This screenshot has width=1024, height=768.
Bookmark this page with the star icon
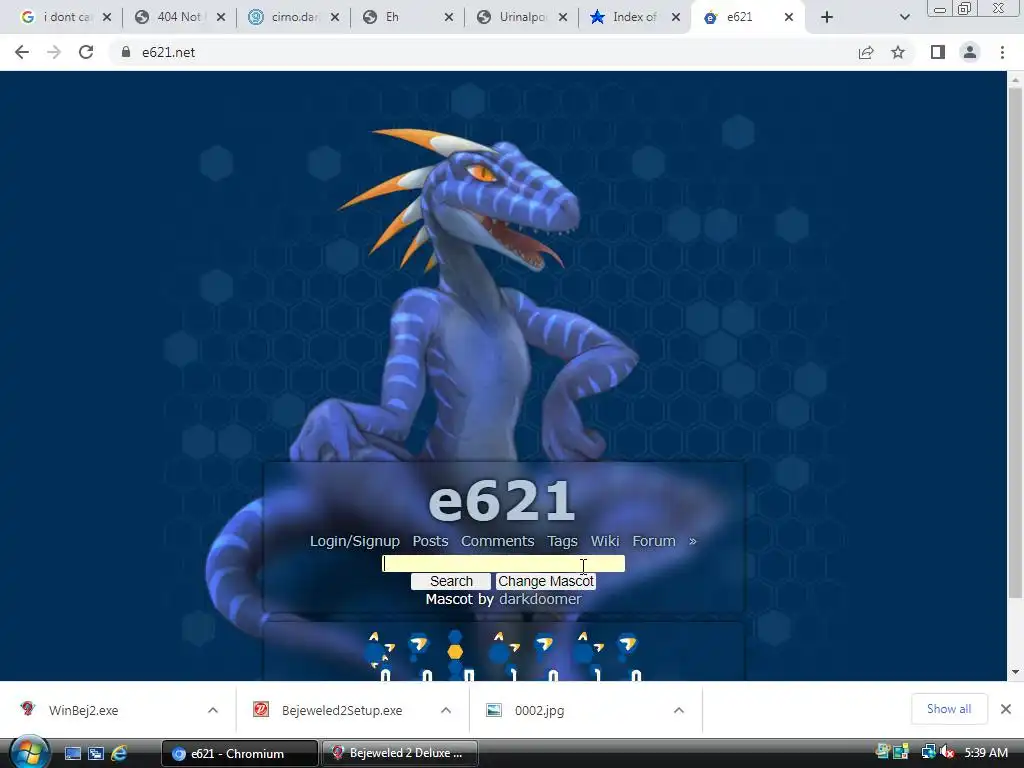pyautogui.click(x=898, y=52)
